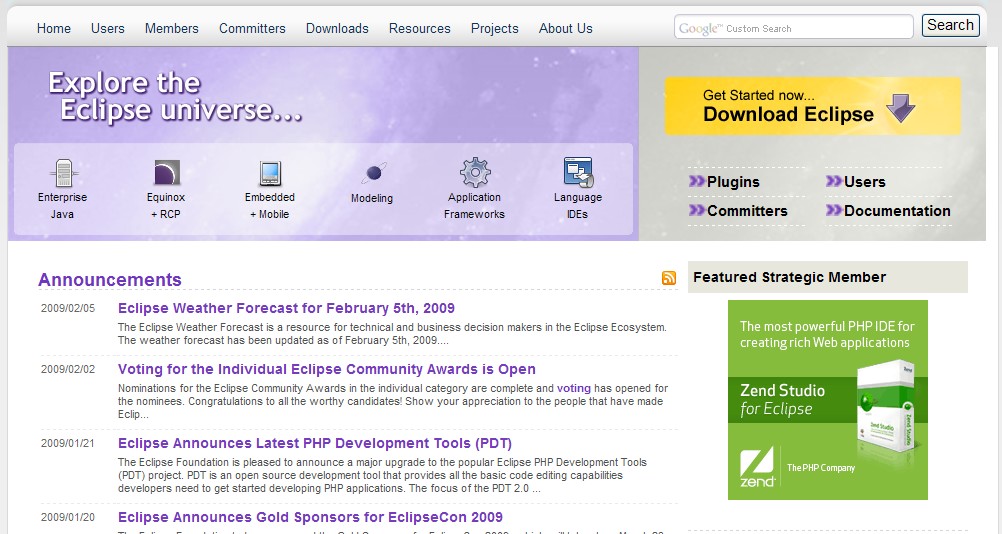Click the double-arrow icon beside Plugins
1002x534 pixels.
697,181
